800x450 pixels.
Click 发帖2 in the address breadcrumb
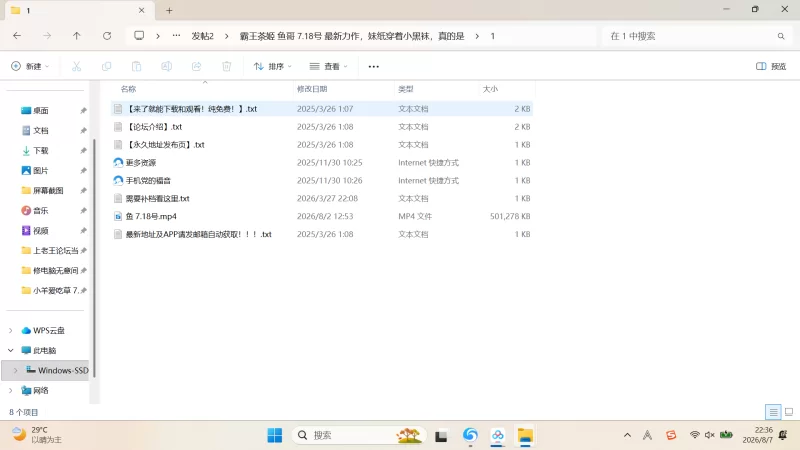pos(203,36)
